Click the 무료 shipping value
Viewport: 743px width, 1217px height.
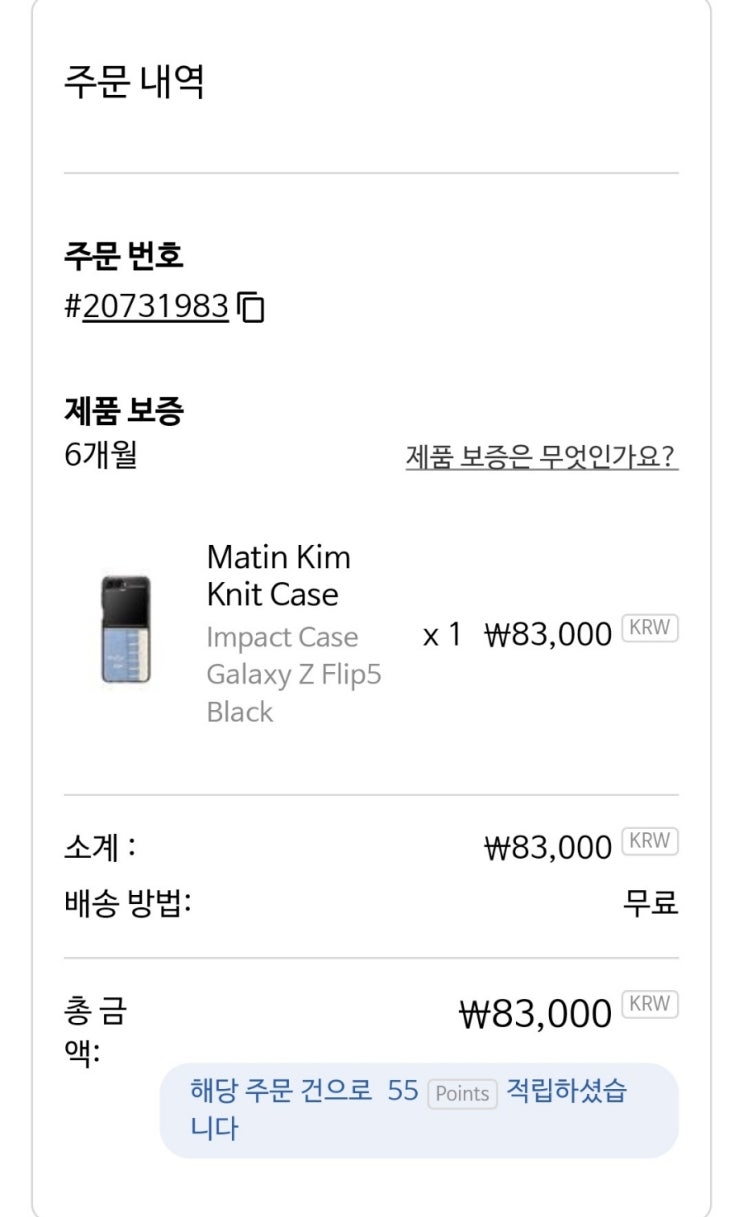(x=650, y=903)
